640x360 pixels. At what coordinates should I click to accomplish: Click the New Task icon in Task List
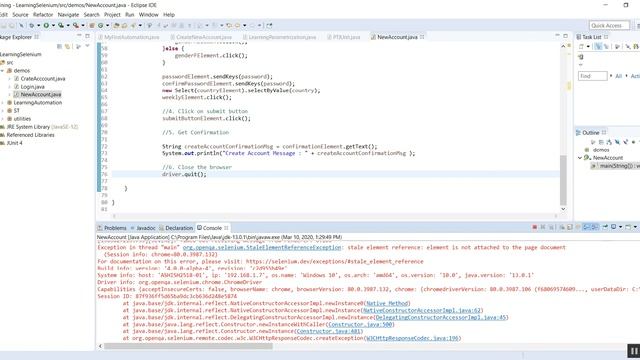click(x=581, y=46)
